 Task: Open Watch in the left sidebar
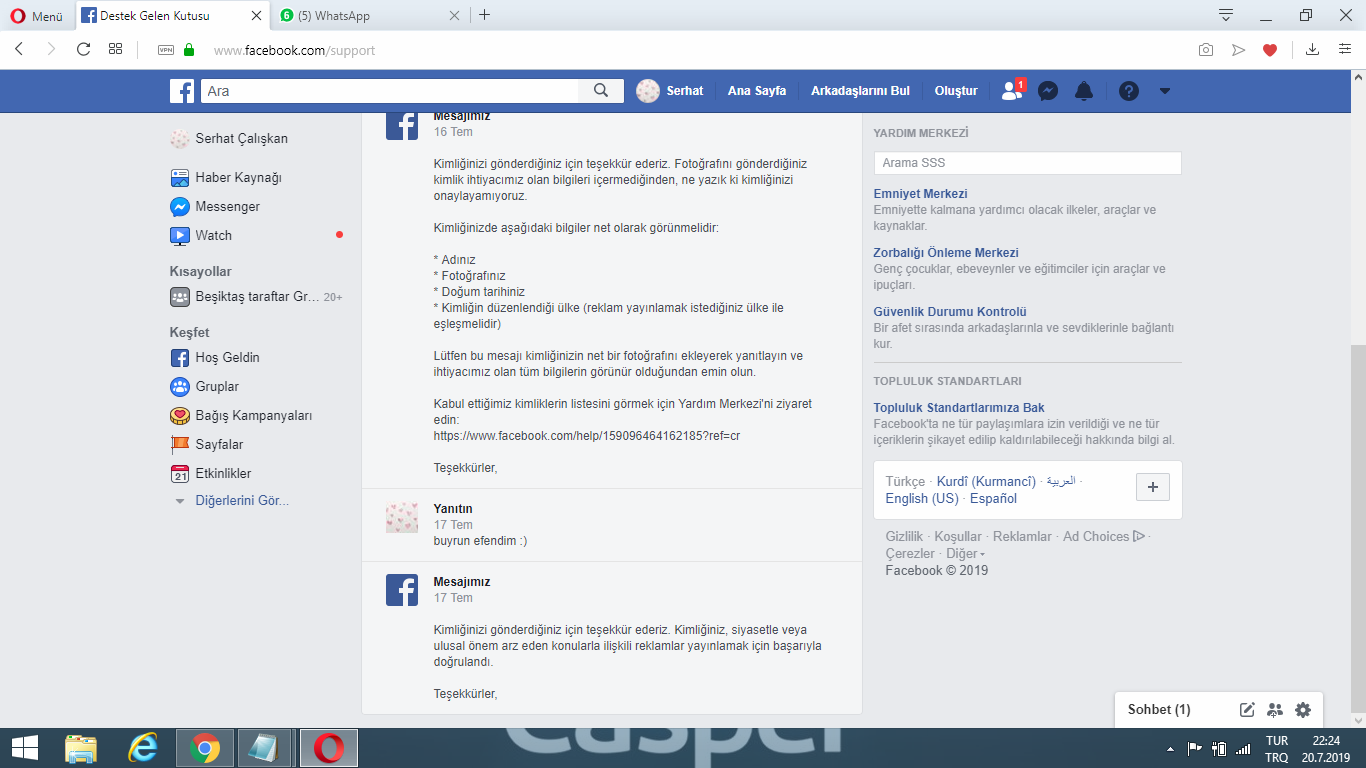tap(201, 236)
